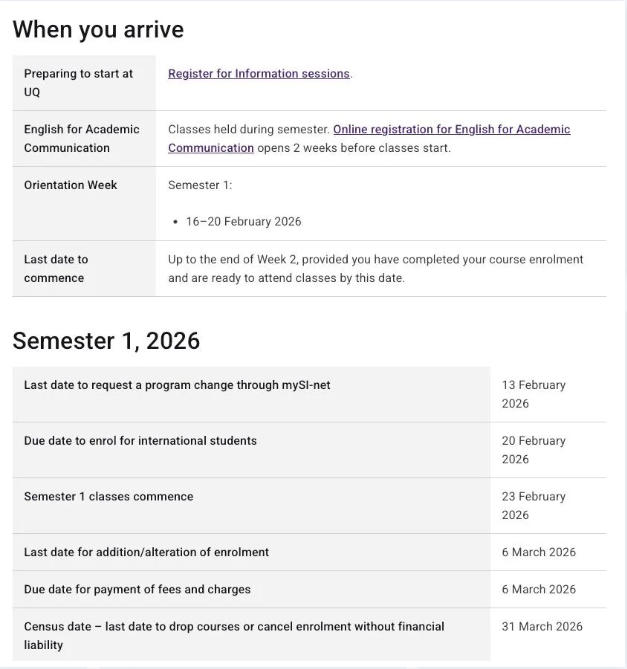Open Register for Information sessions link
Screen dimensions: 627x669
click(259, 74)
